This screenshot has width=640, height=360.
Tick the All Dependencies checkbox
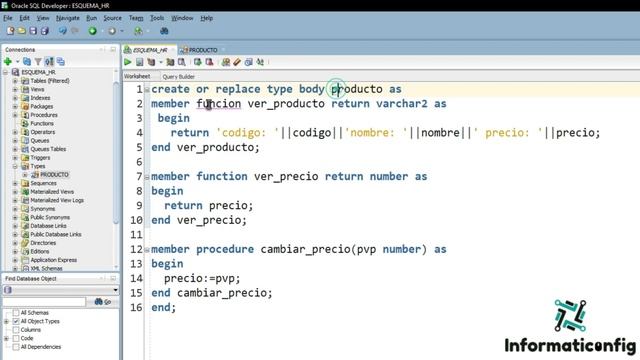[16, 347]
